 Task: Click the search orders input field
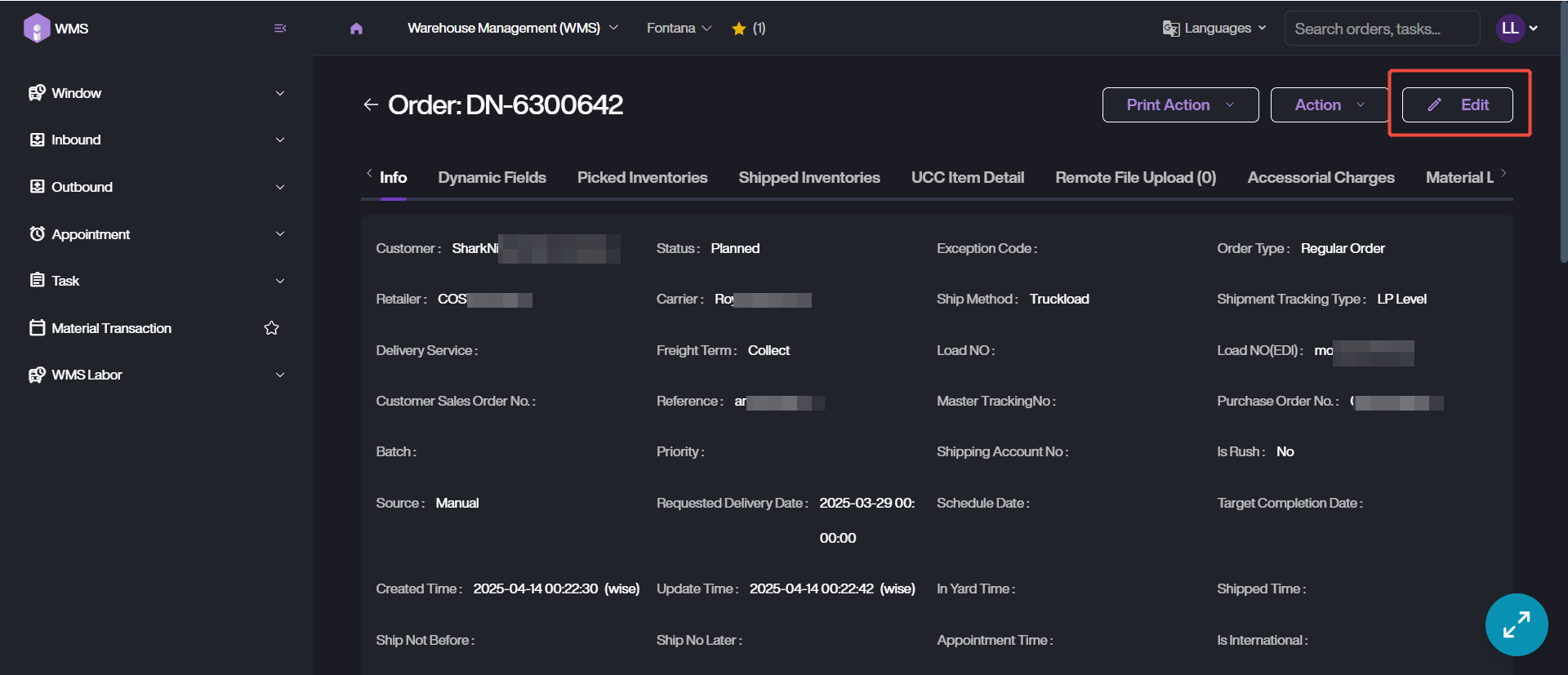[1381, 29]
